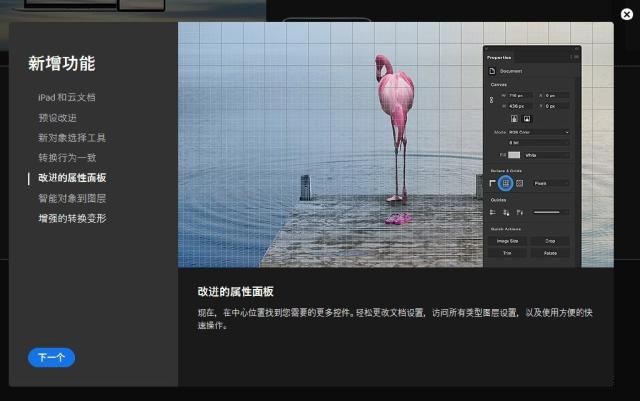Click the chain link icon beside canvas dimensions

[x=492, y=100]
